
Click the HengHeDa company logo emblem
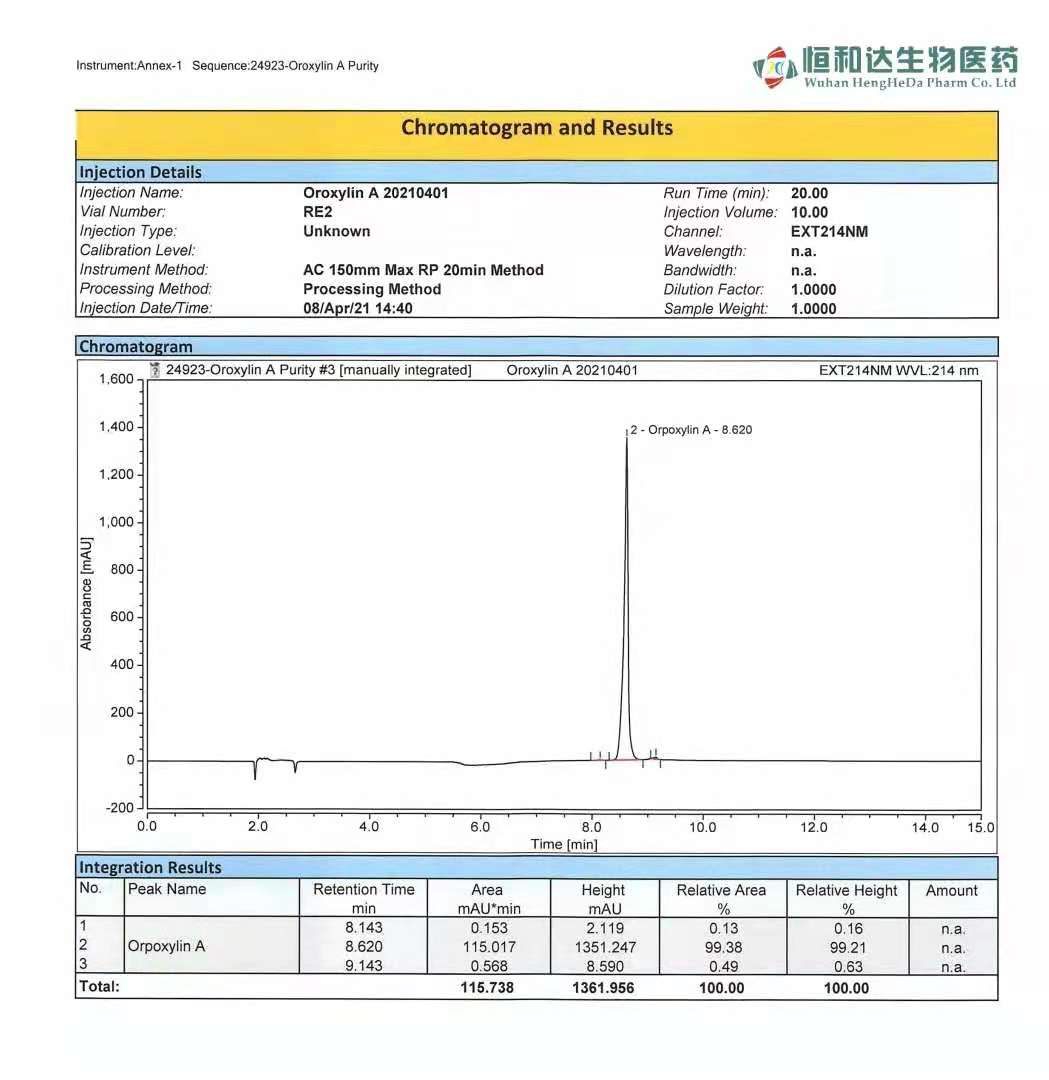(774, 68)
